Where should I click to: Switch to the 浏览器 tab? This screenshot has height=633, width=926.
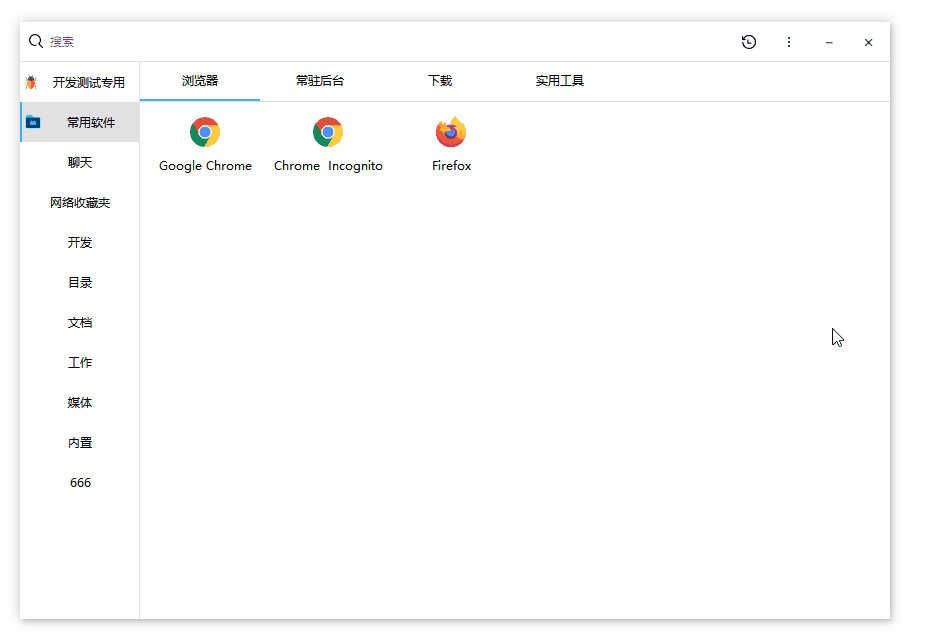200,81
